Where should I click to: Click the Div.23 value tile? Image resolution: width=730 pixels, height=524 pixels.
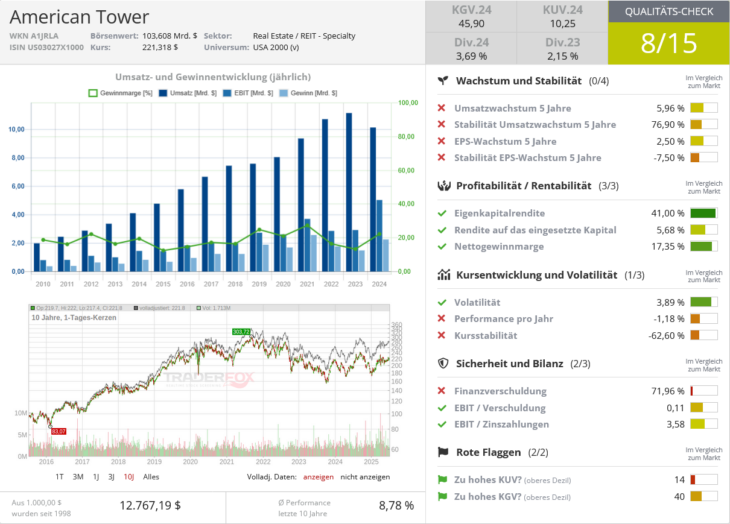pos(562,49)
